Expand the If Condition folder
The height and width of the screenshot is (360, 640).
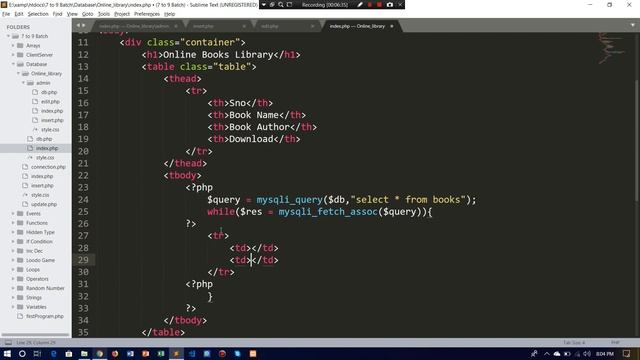[x=13, y=242]
